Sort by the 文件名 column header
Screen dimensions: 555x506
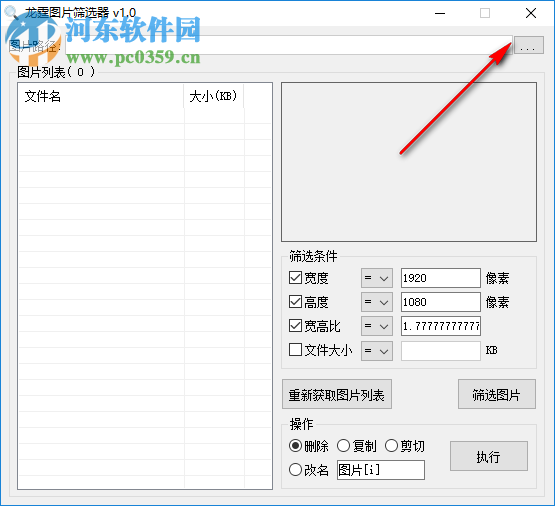click(x=101, y=96)
